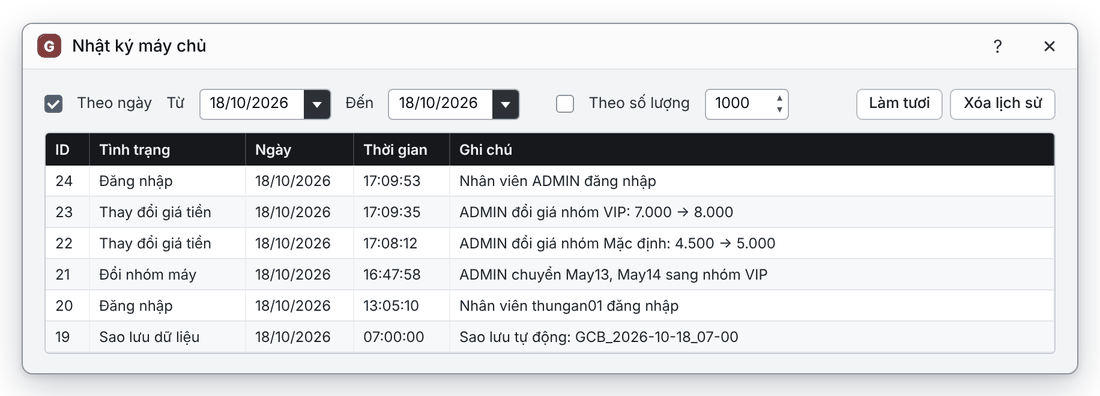
Task: Click the time cell 13:05:10
Action: tap(401, 306)
